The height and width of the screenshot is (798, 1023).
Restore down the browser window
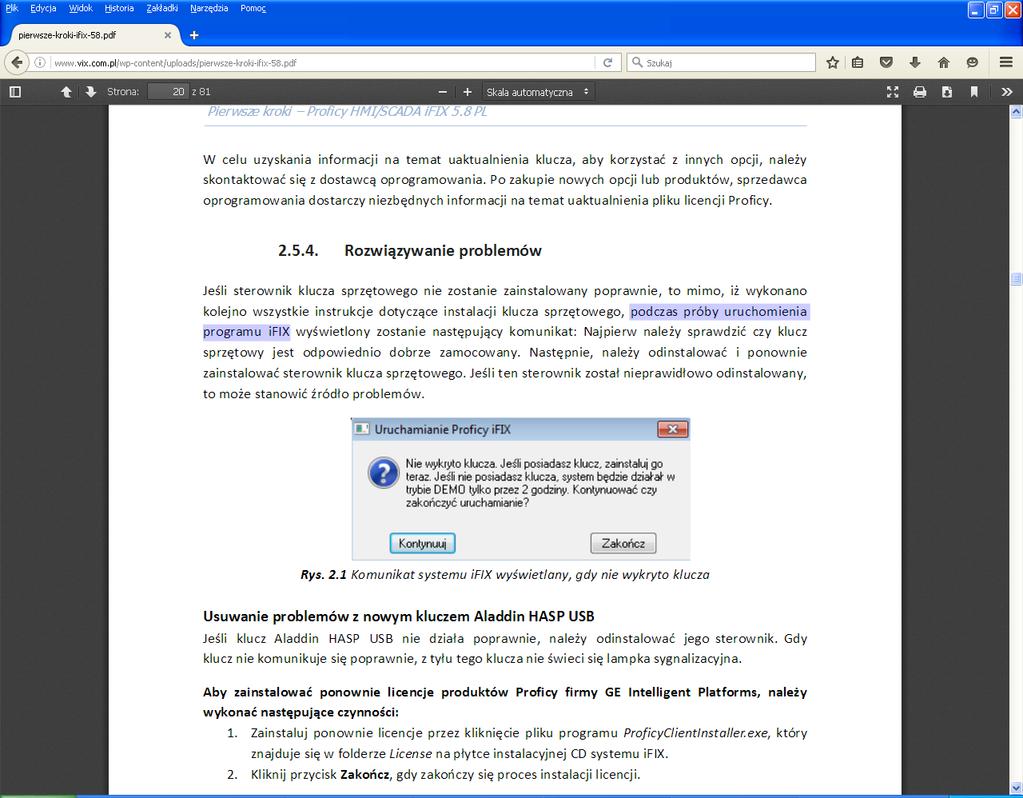click(994, 10)
